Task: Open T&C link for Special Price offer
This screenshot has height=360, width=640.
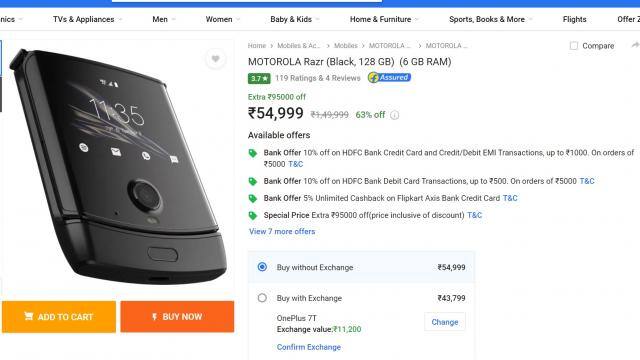Action: (474, 215)
